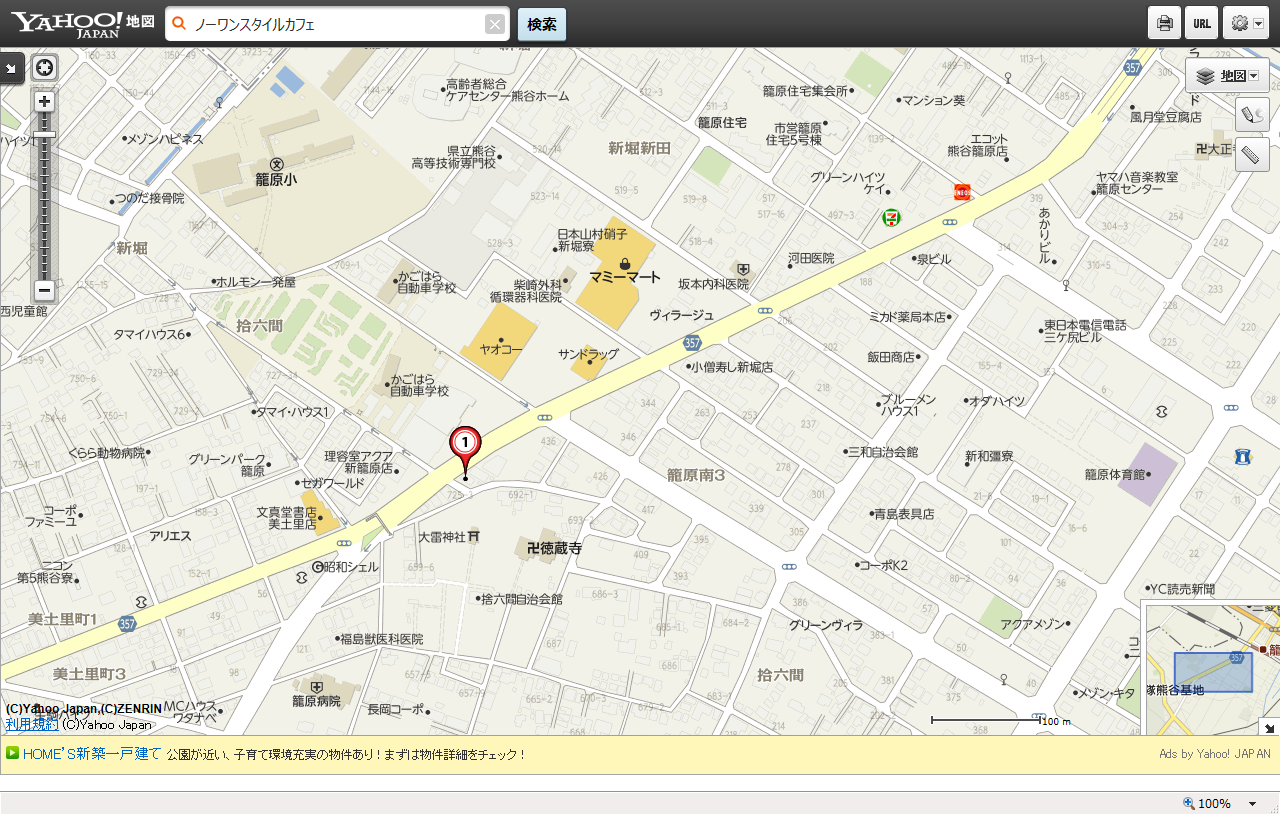Select the ruler distance measurement tool

pos(1252,155)
